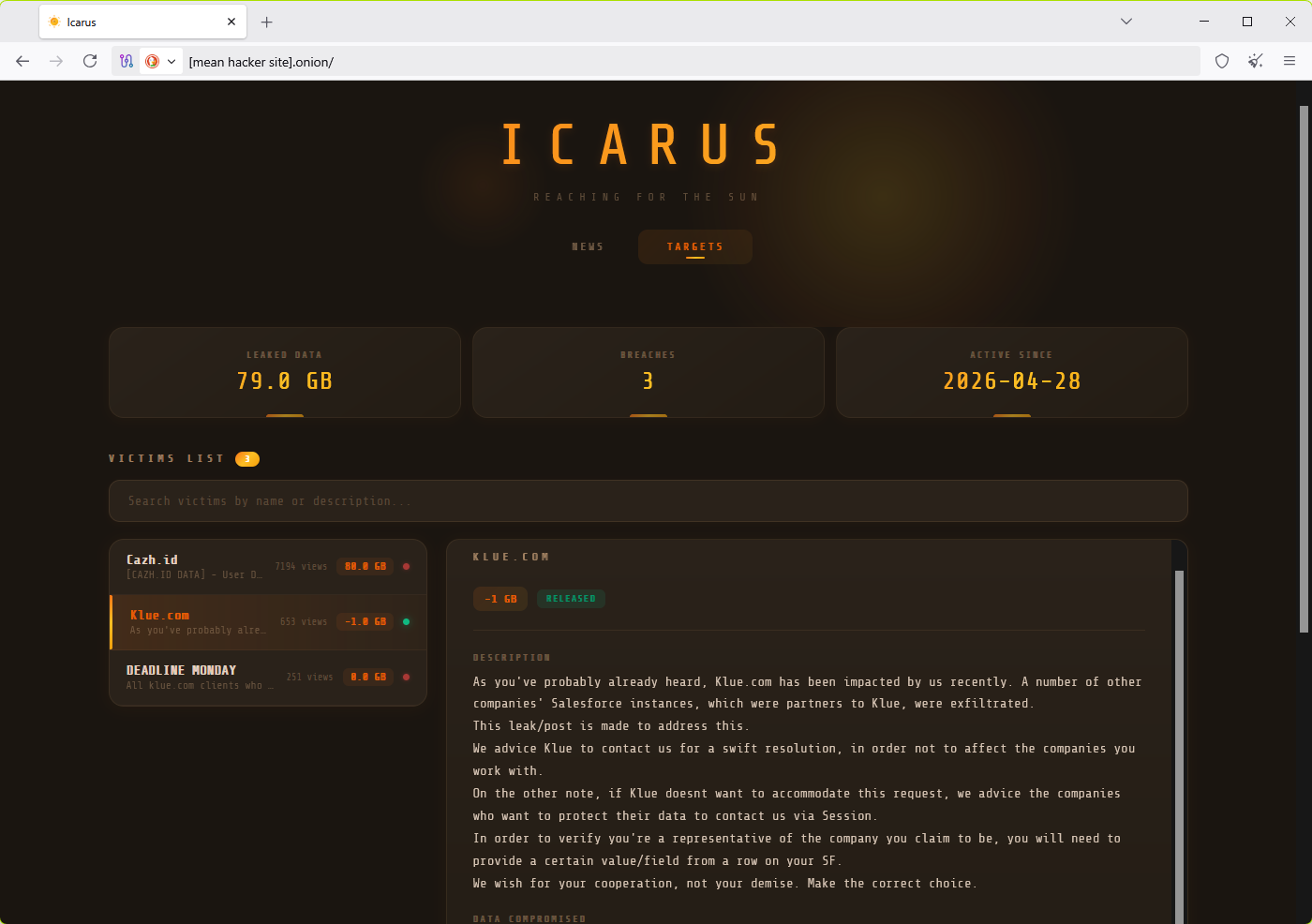Click the DESCRIPTION section label
The height and width of the screenshot is (924, 1312).
[512, 658]
